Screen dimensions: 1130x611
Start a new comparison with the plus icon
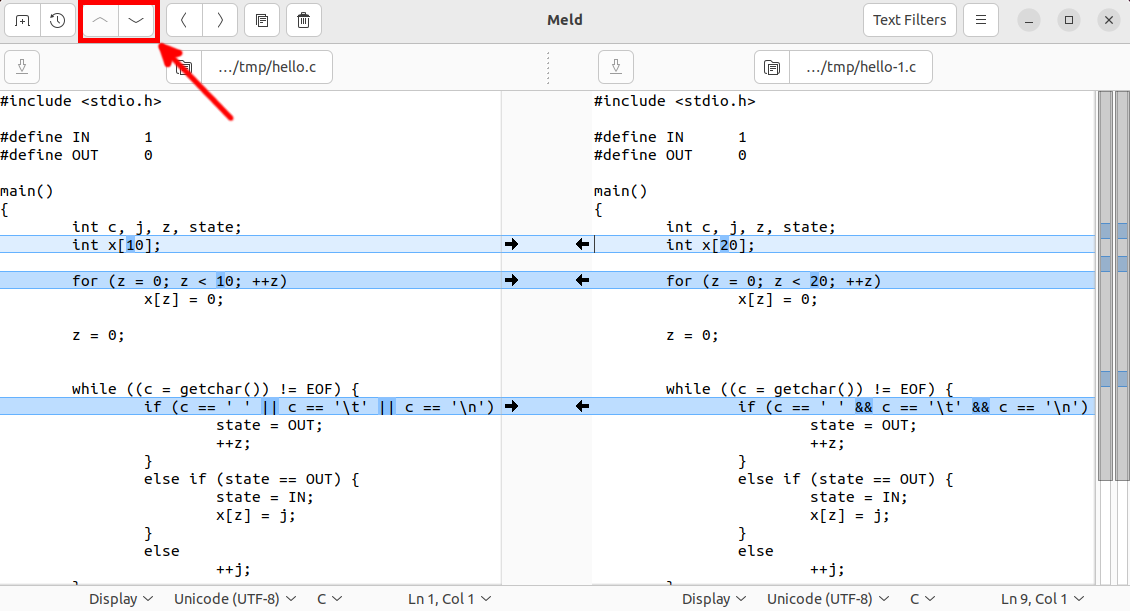tap(21, 20)
